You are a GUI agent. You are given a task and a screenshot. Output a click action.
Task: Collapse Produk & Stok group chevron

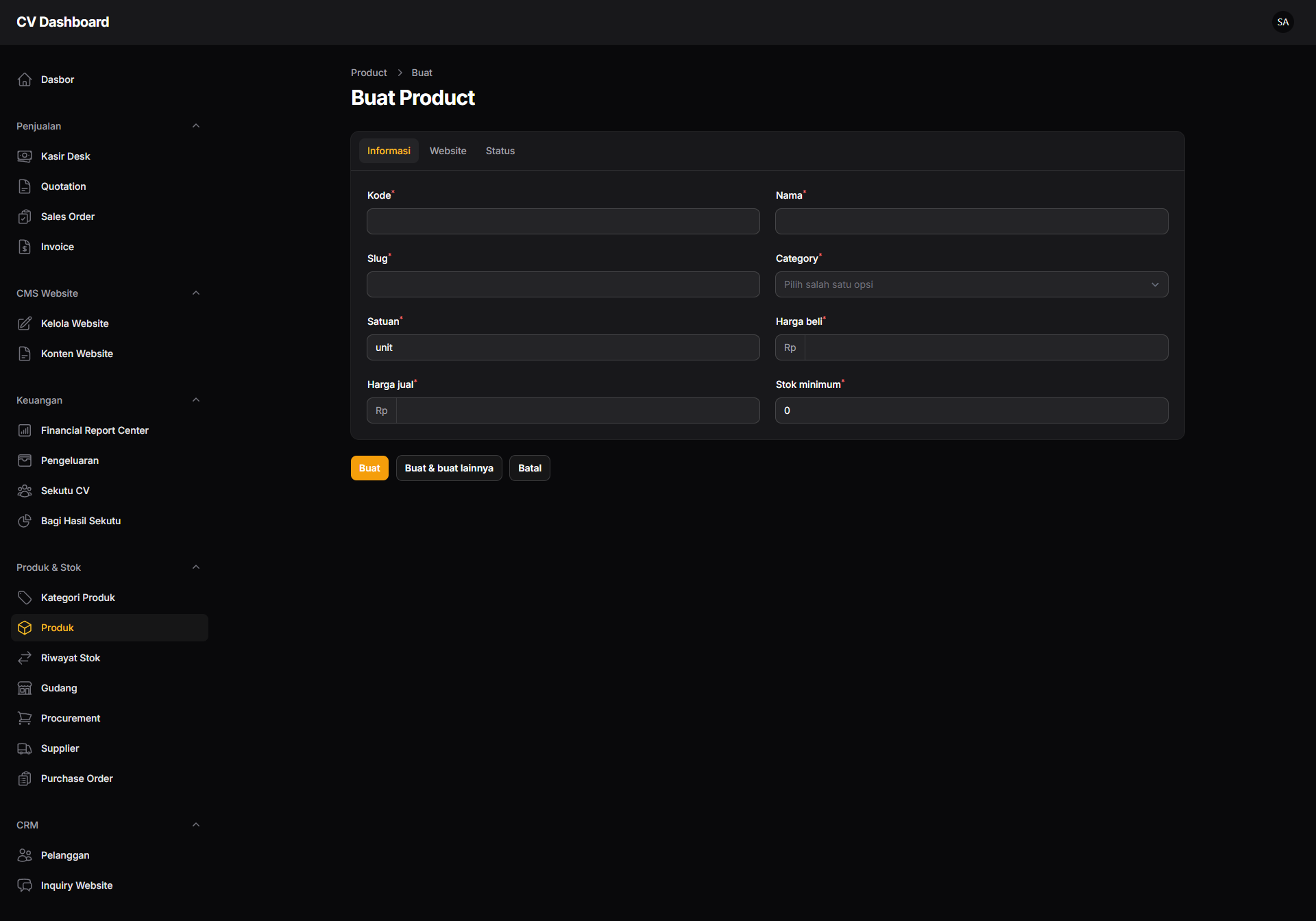point(196,567)
